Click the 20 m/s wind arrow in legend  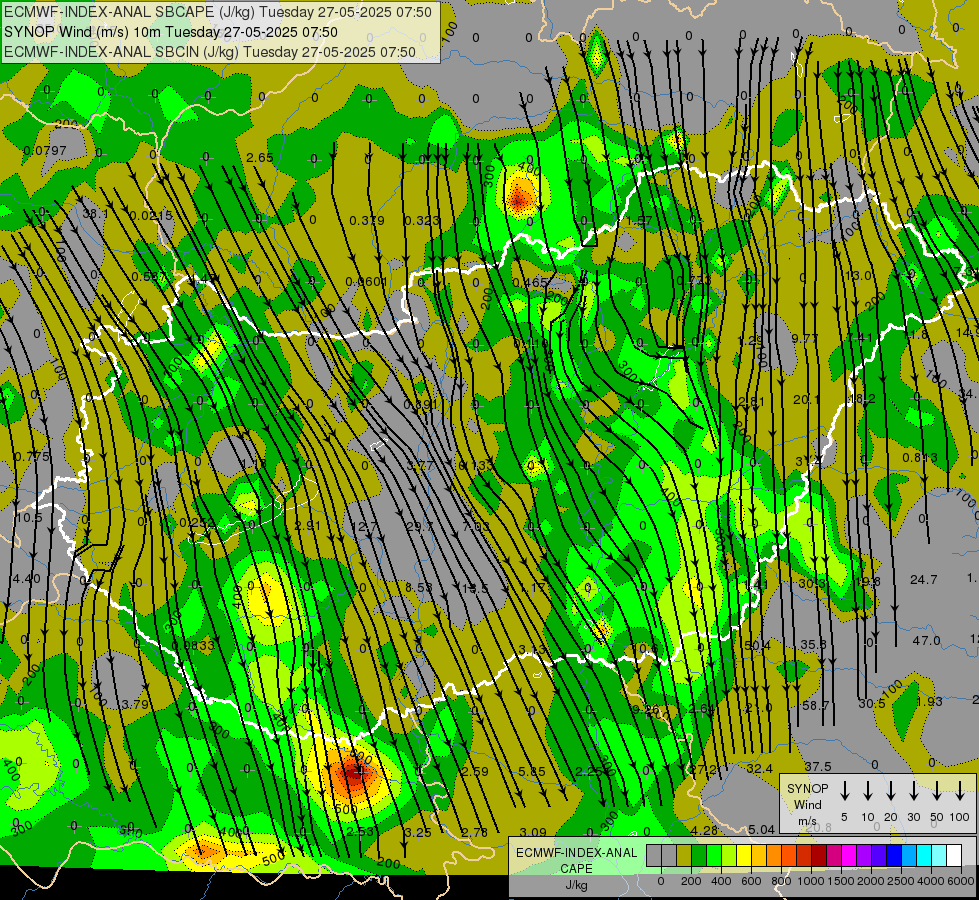click(x=891, y=791)
